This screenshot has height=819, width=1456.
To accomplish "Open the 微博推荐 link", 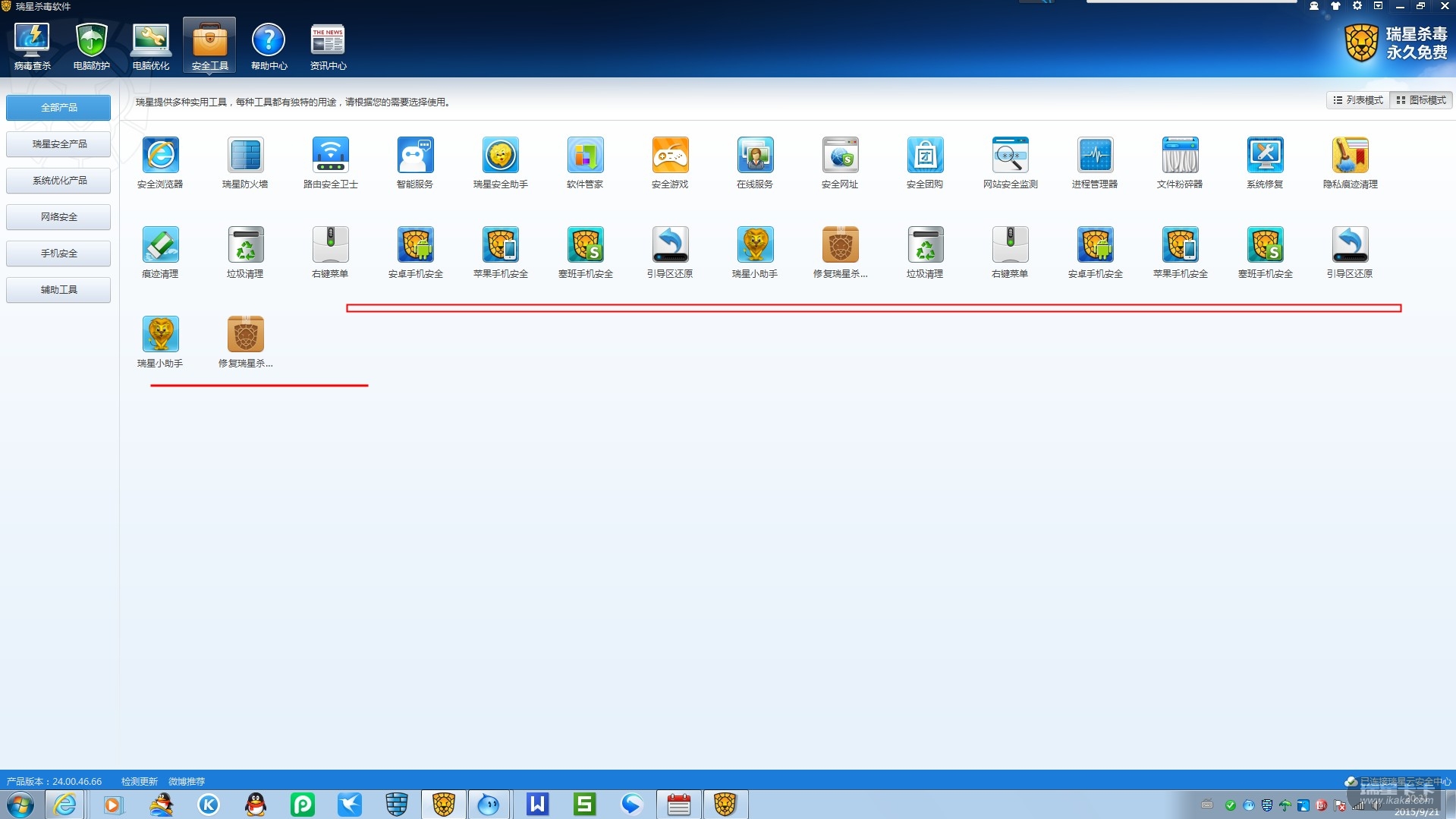I will click(187, 781).
